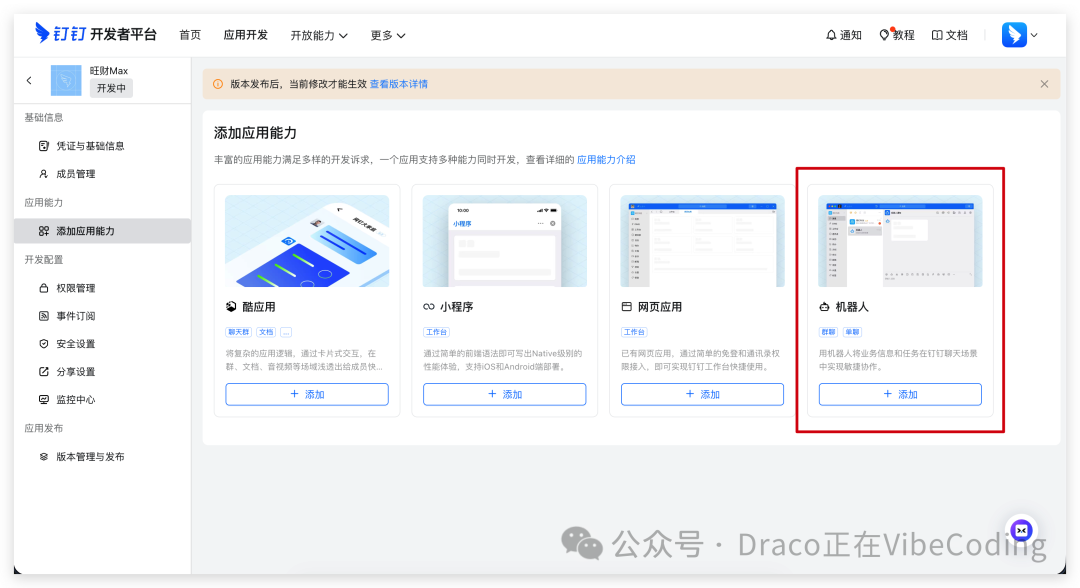Viewport: 1080px width, 588px height.
Task: Open 版本管理与发布 in sidebar
Action: (x=102, y=456)
